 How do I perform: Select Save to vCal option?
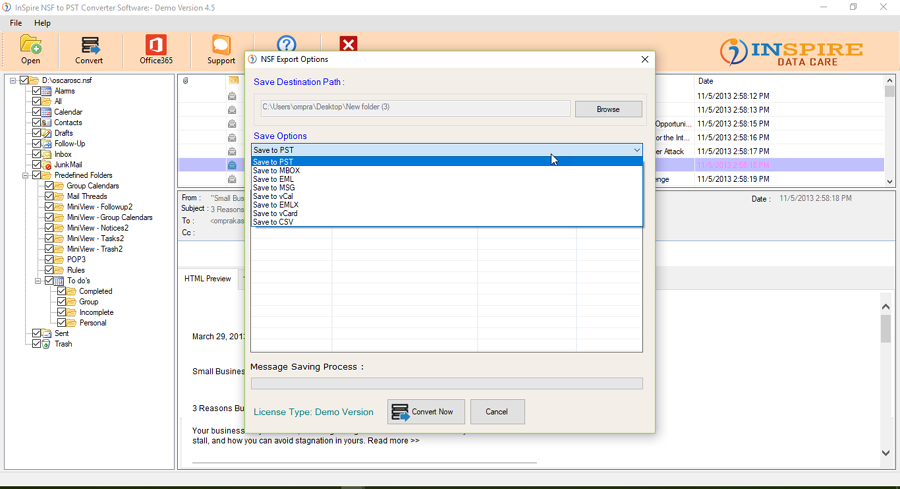447,196
